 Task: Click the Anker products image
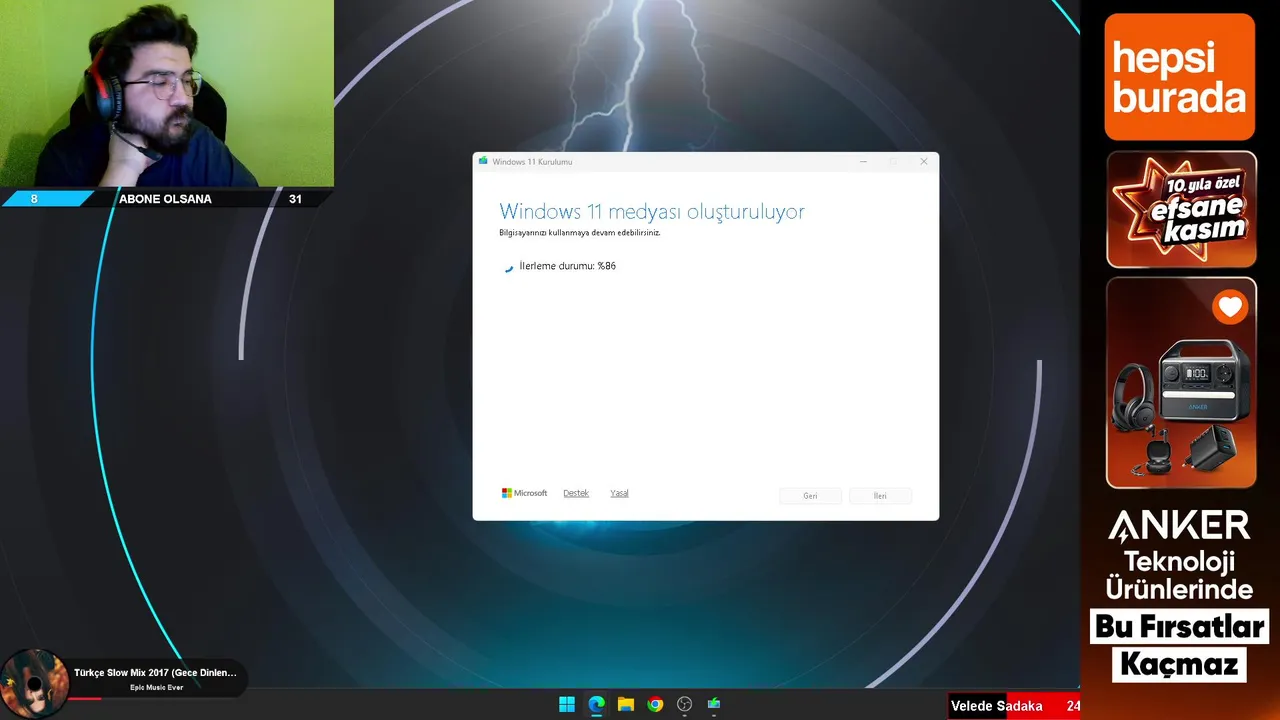click(1181, 383)
